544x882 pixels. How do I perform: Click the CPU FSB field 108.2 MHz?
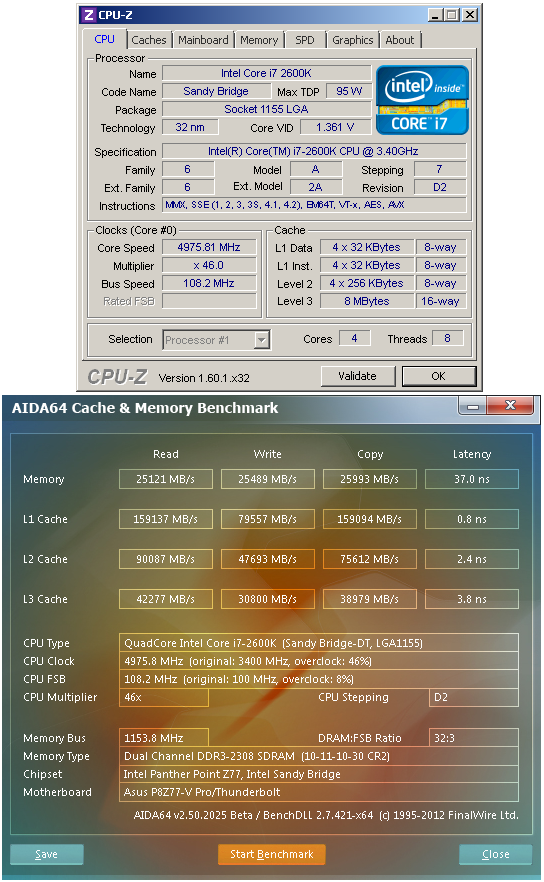(x=319, y=679)
